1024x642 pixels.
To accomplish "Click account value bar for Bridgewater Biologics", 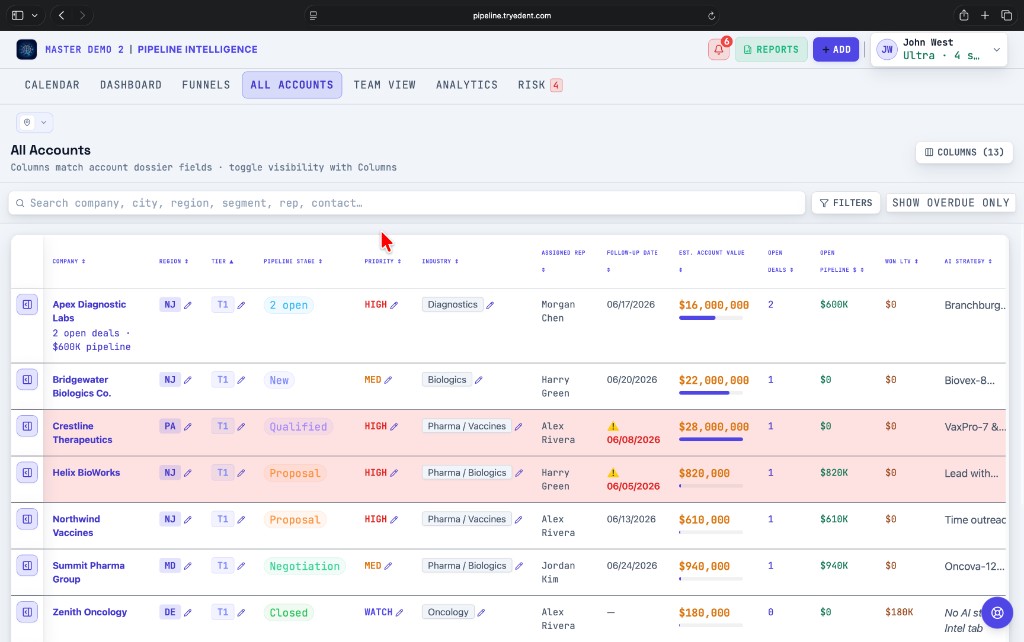I will pos(711,393).
